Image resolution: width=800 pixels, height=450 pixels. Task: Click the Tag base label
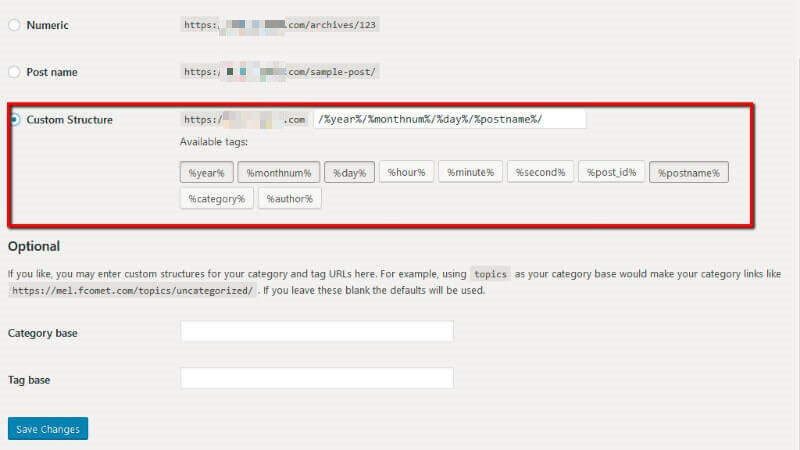pyautogui.click(x=29, y=380)
